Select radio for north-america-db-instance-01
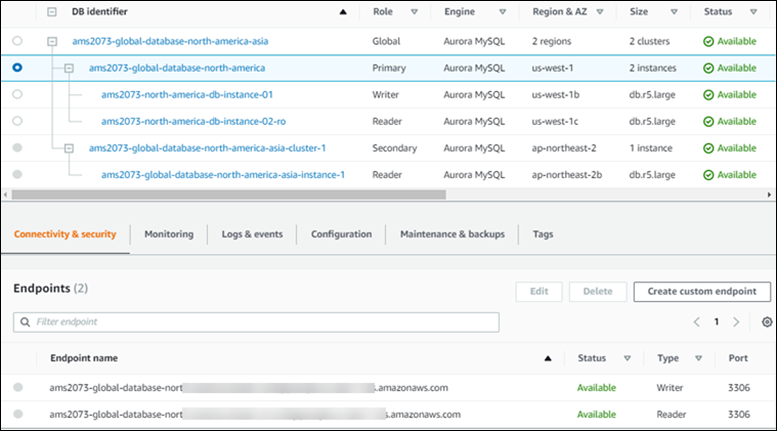 (x=17, y=94)
